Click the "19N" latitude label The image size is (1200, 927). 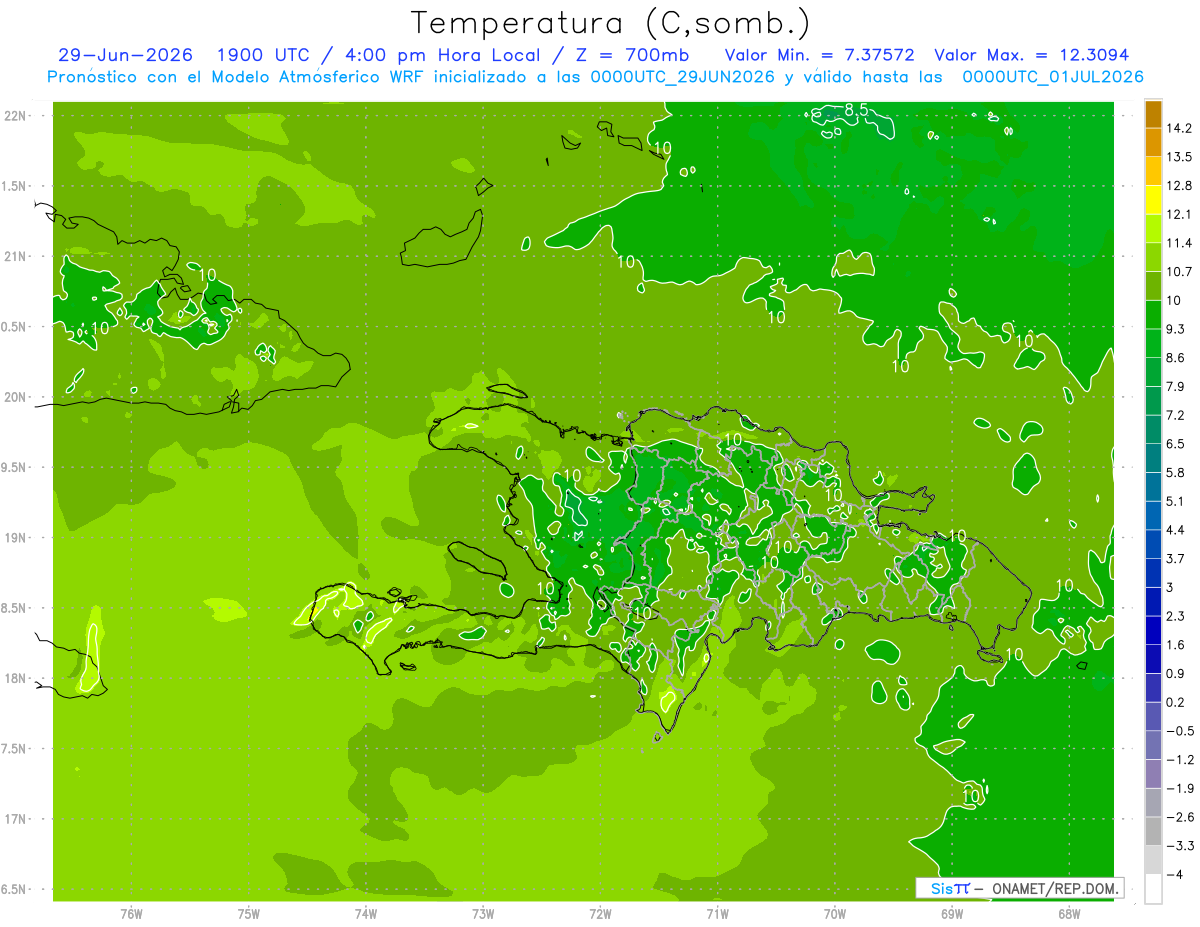point(17,538)
